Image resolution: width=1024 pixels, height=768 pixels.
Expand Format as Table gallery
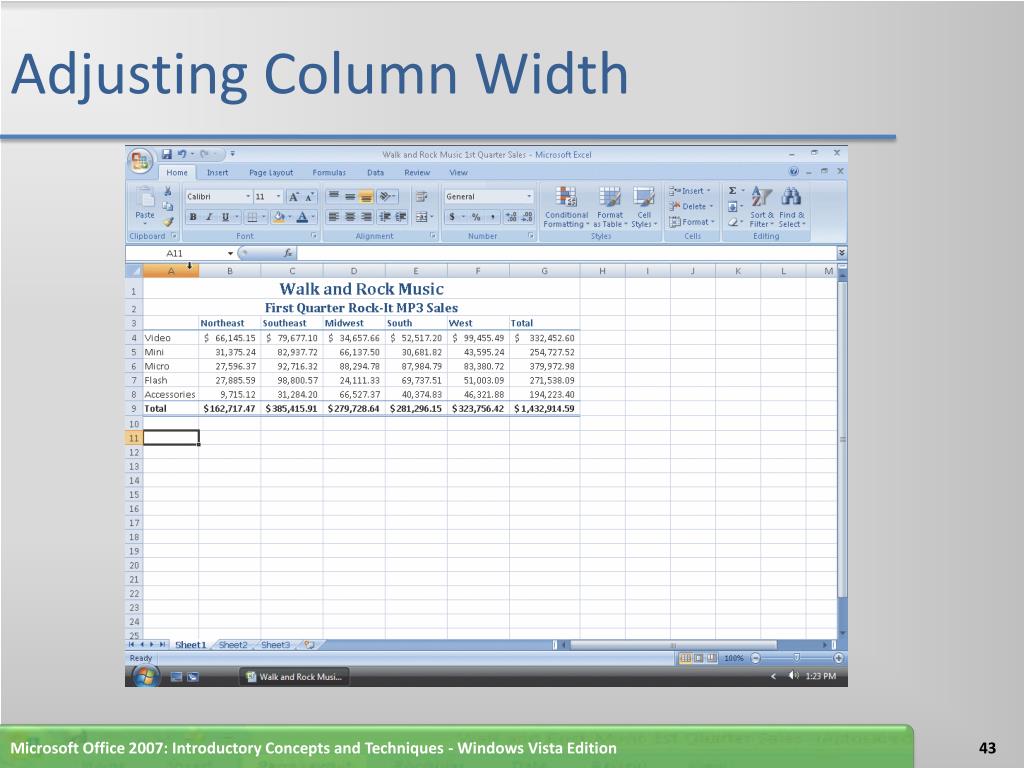610,207
